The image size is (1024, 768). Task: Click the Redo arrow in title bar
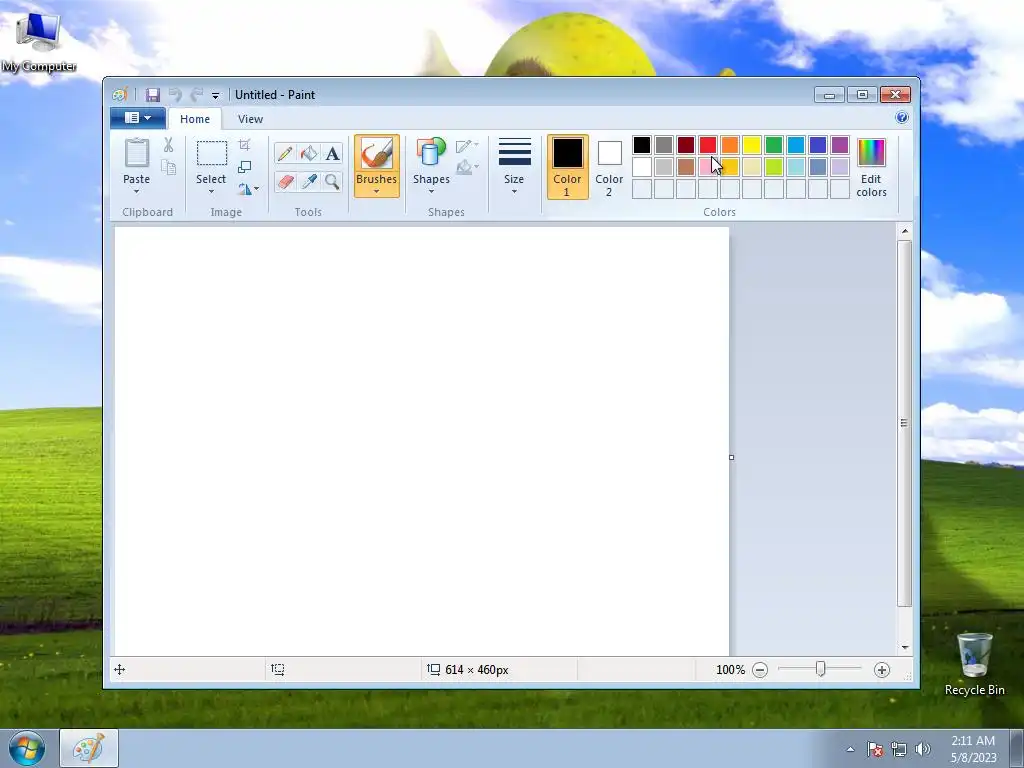(x=197, y=95)
